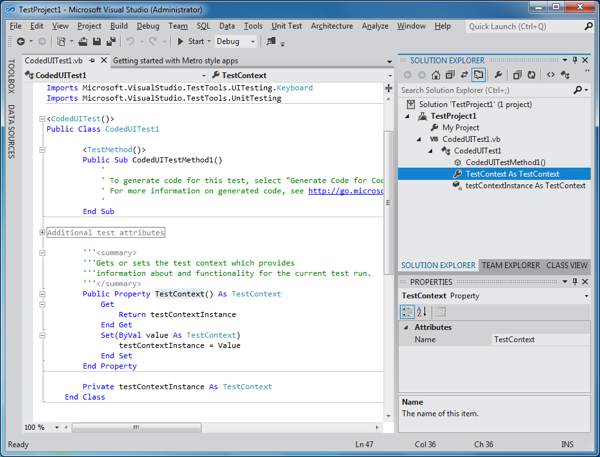Click the Navigate Backward toolbar arrow

21,41
